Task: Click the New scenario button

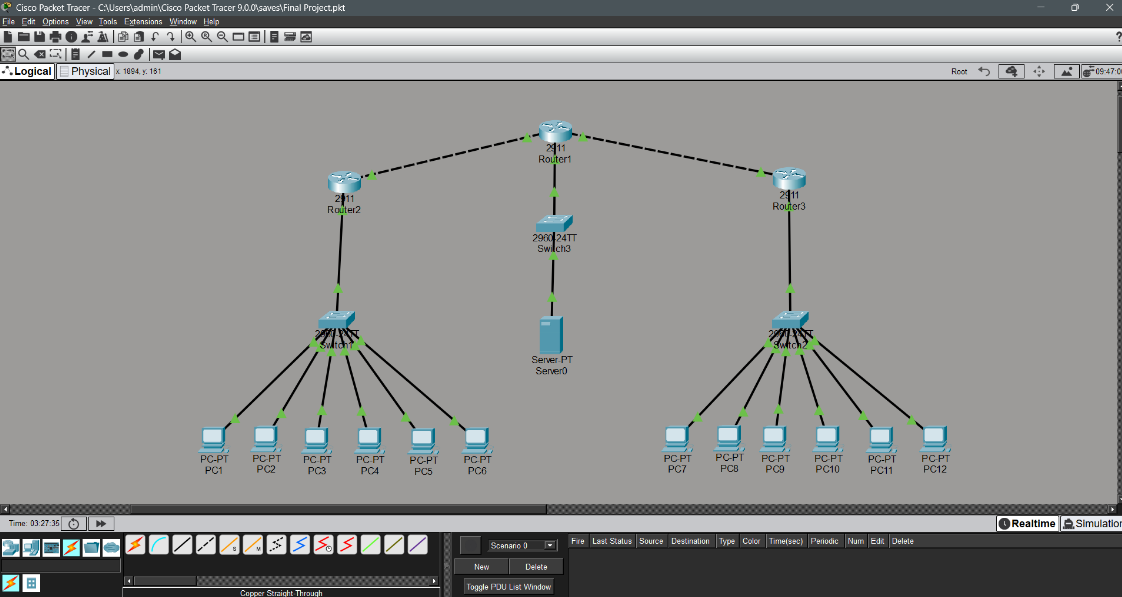Action: point(482,566)
